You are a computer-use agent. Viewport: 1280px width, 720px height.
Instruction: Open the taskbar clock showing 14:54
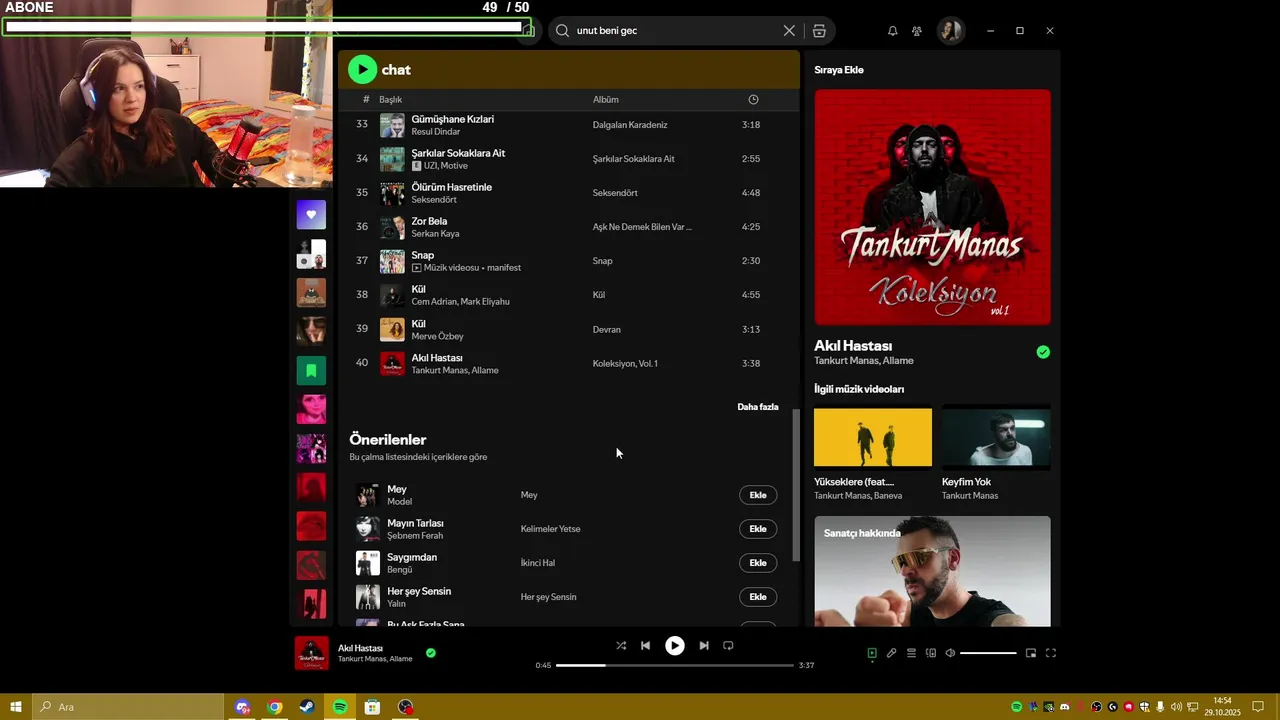tap(1222, 707)
